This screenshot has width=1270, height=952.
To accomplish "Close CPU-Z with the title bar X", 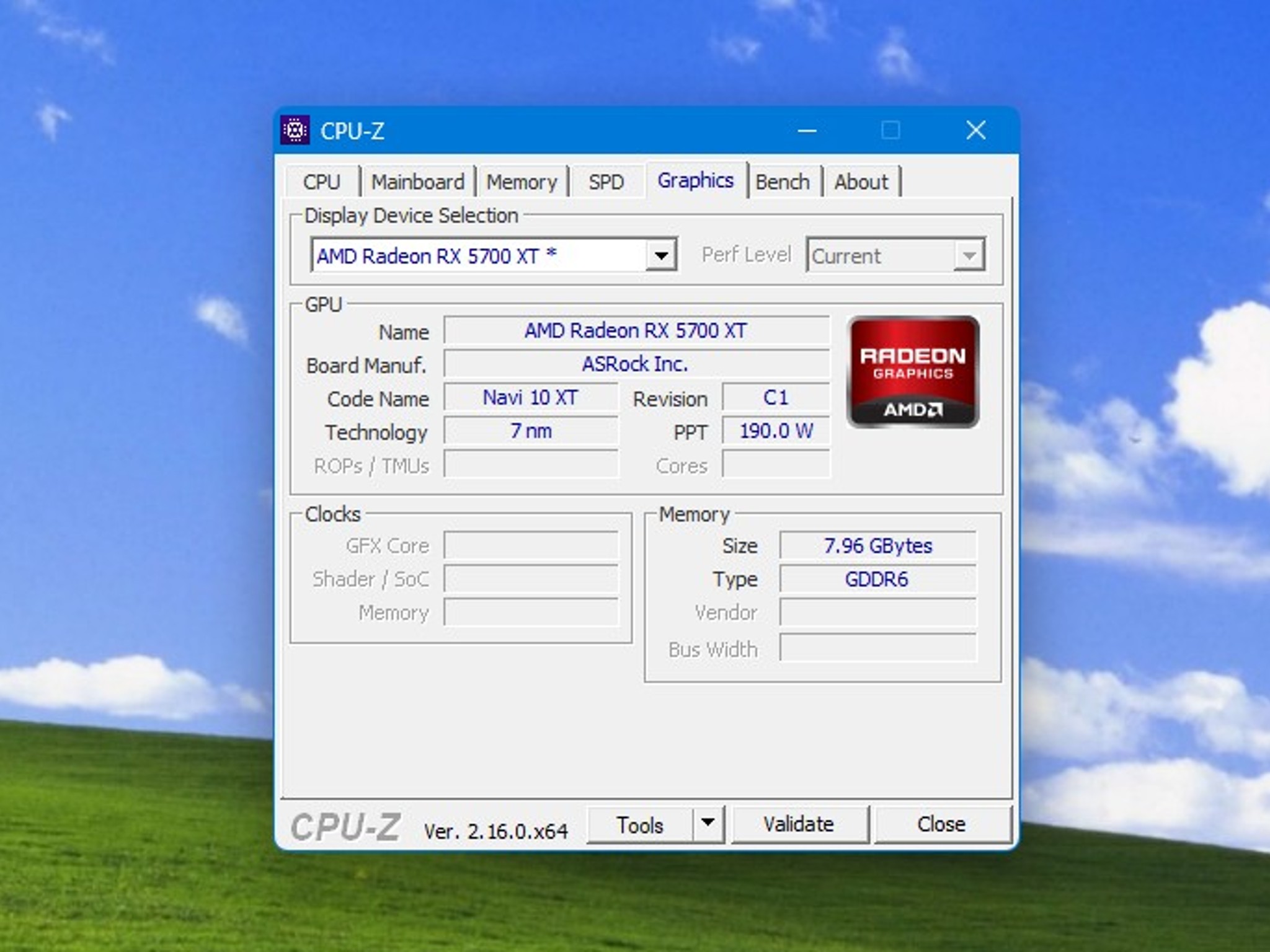I will (x=976, y=131).
